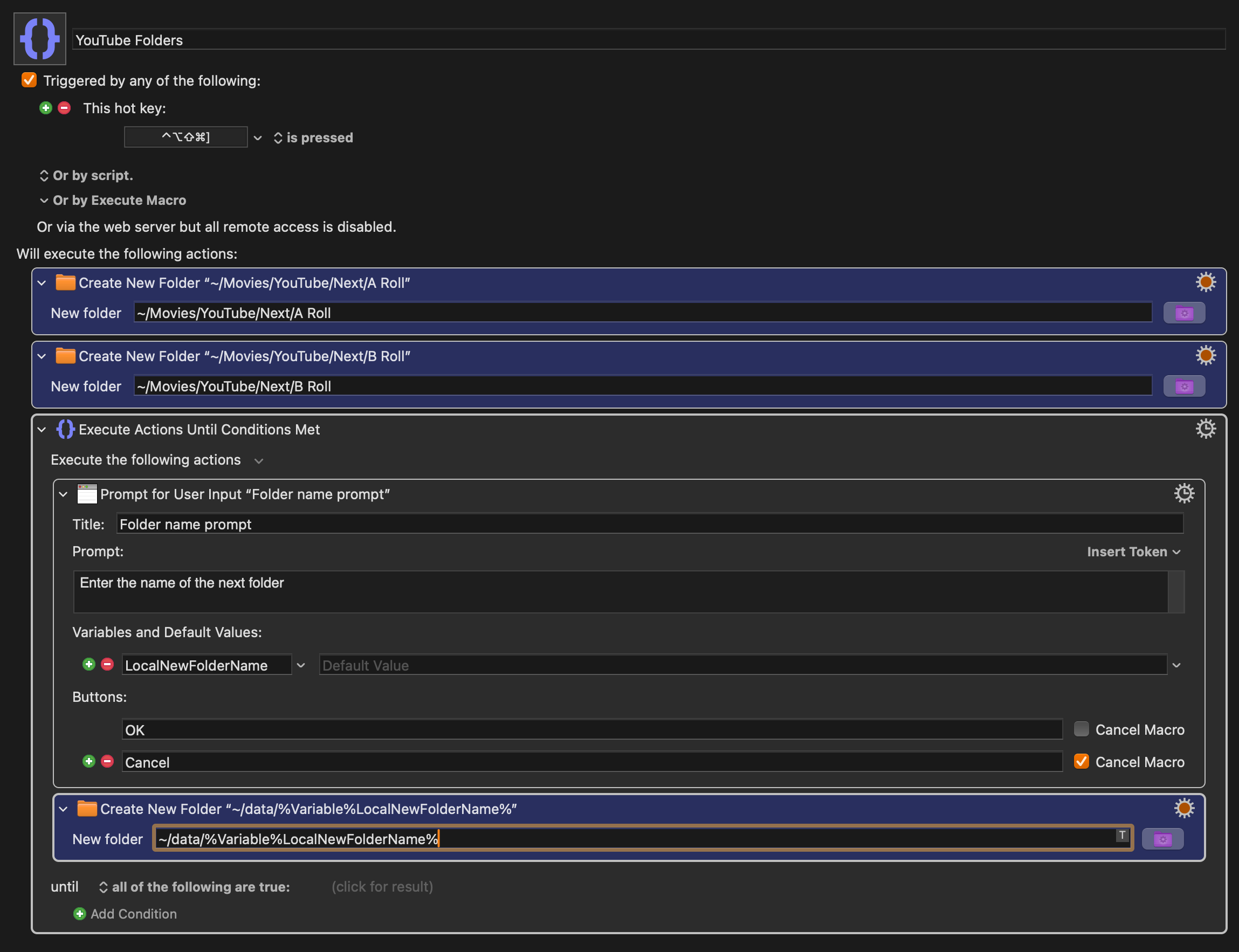Viewport: 1239px width, 952px height.
Task: Open gear menu of Execute Actions Until action
Action: pyautogui.click(x=1205, y=429)
